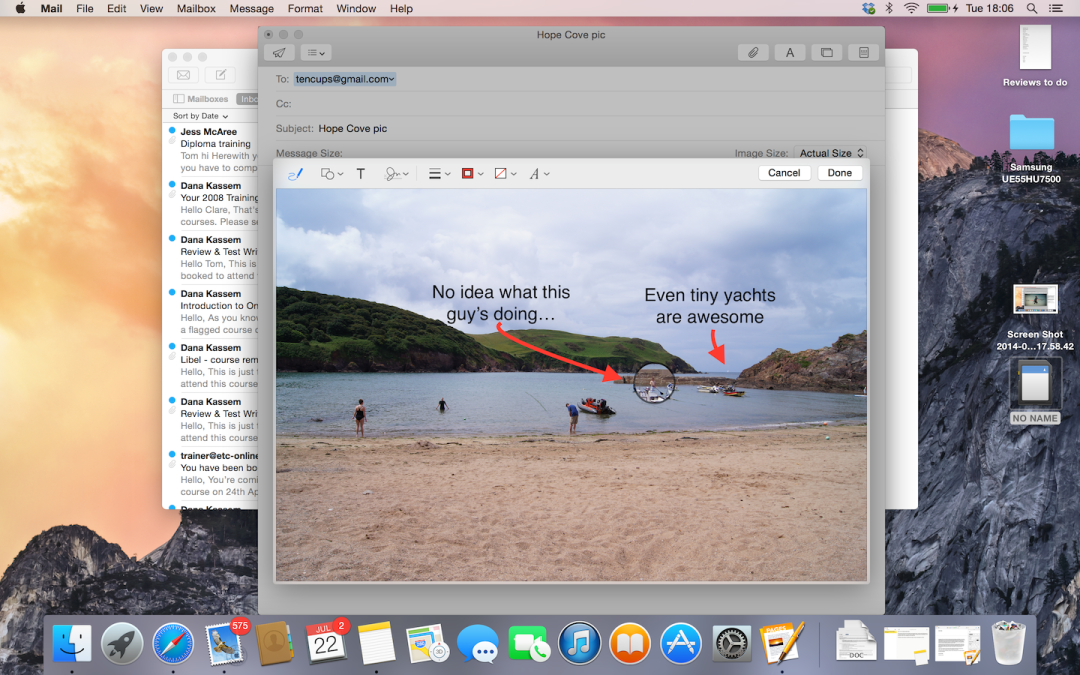The width and height of the screenshot is (1080, 675).
Task: Open Pages from the Dock
Action: pyautogui.click(x=782, y=643)
